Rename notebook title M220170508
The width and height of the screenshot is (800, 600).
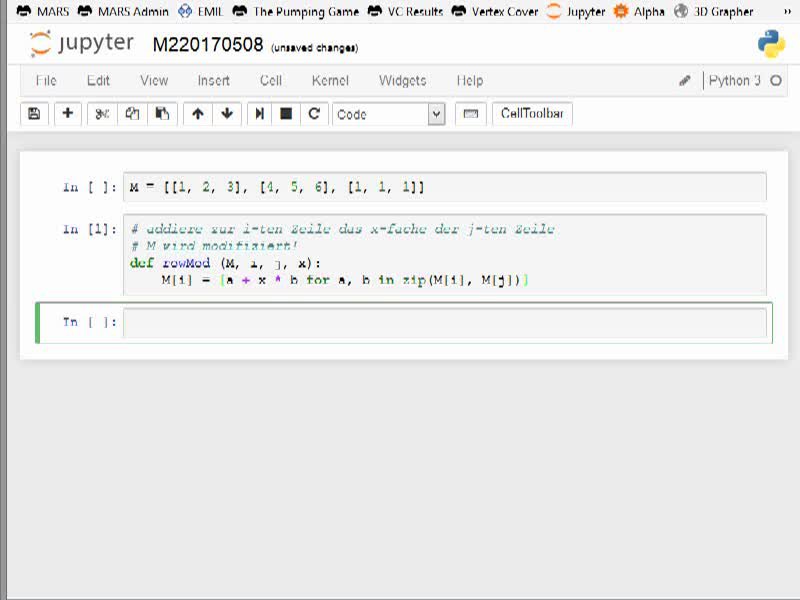point(208,45)
